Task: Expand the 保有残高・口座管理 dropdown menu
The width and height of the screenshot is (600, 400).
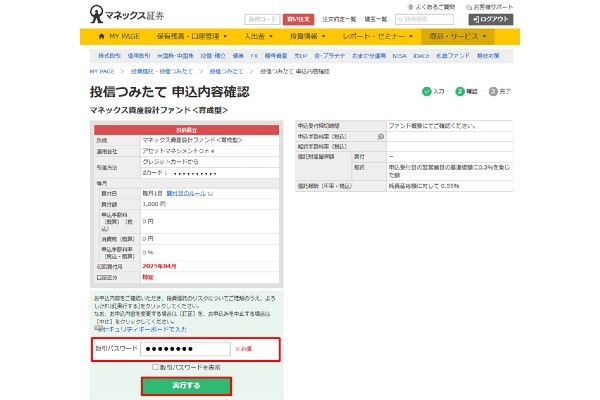Action: coord(192,37)
